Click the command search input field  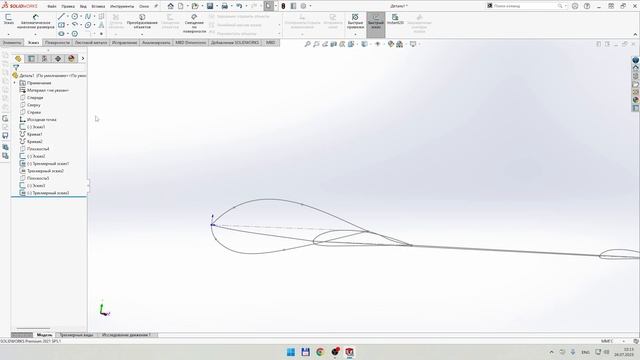pyautogui.click(x=524, y=6)
